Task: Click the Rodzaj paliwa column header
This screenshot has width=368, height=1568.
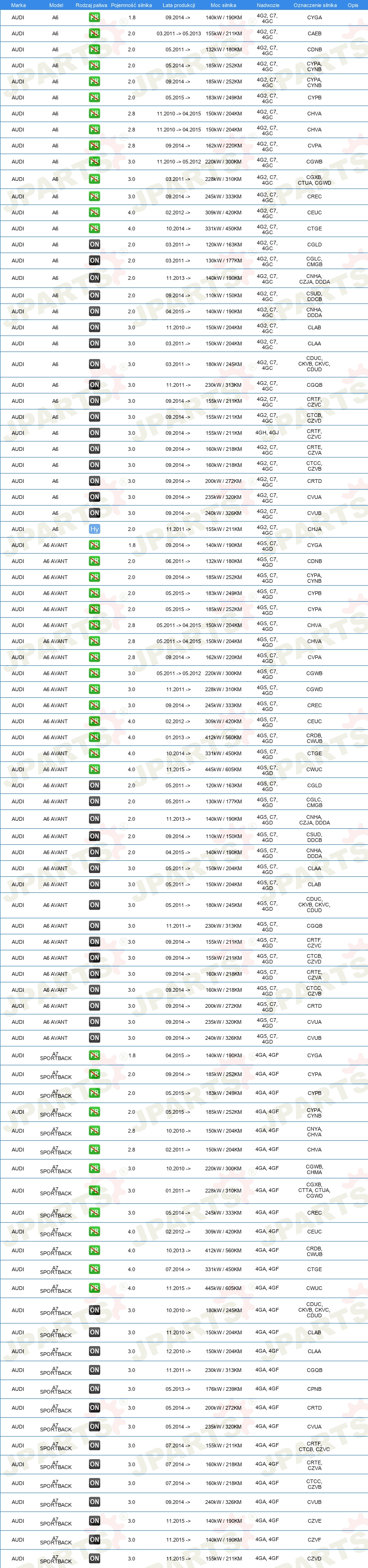Action: point(91,5)
